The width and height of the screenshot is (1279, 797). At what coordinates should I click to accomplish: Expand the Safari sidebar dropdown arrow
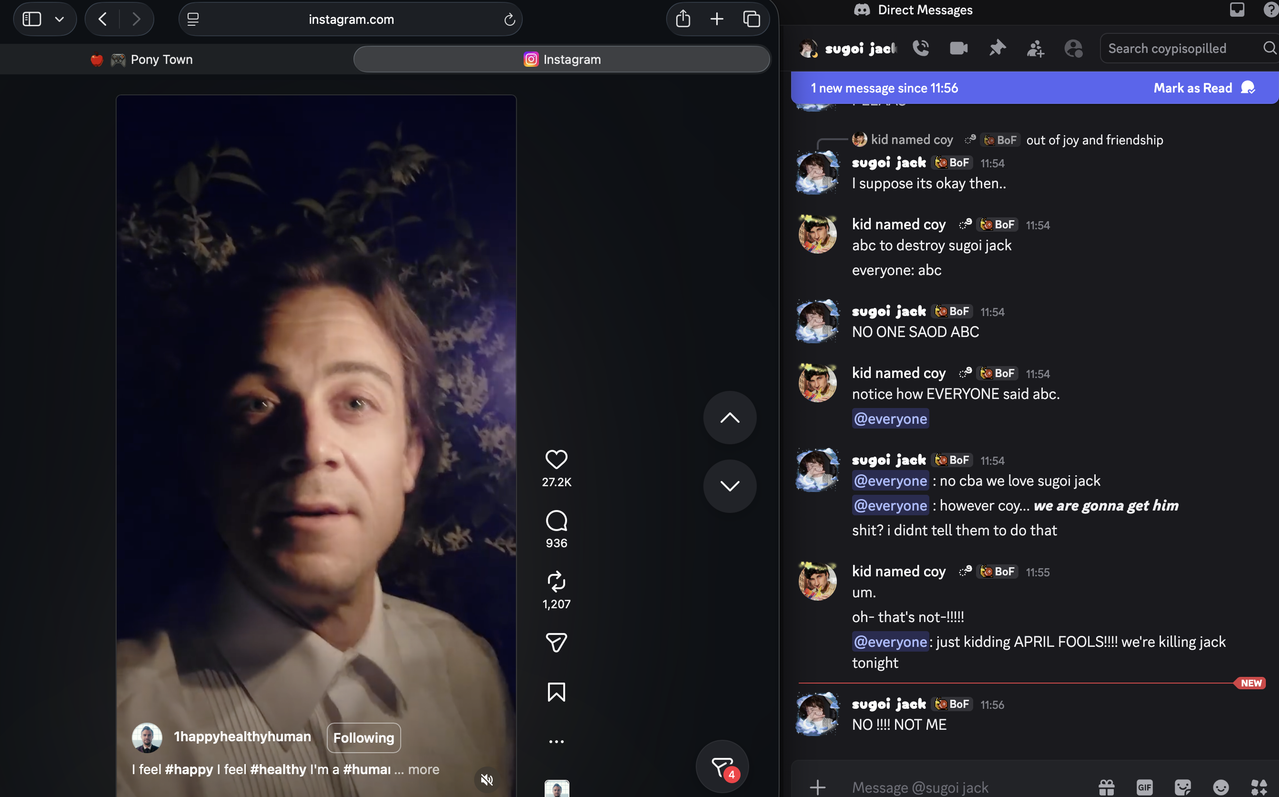coord(59,19)
